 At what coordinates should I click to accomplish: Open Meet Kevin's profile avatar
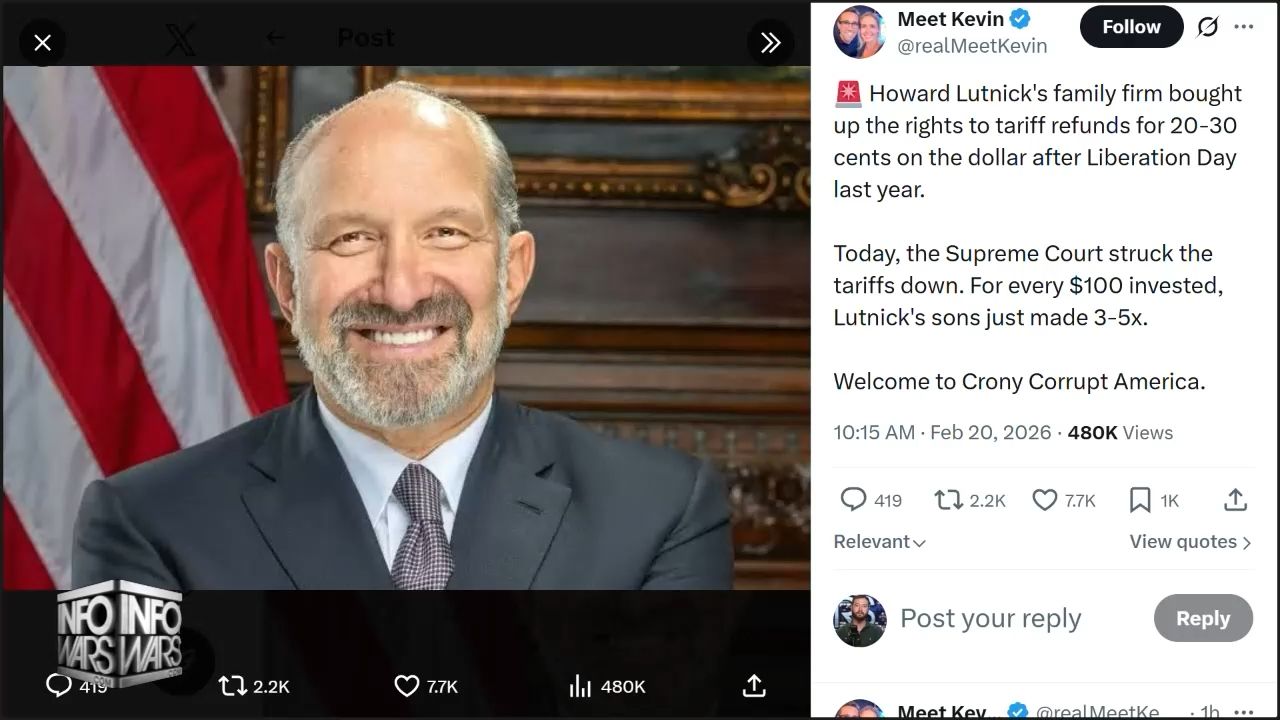[x=859, y=32]
